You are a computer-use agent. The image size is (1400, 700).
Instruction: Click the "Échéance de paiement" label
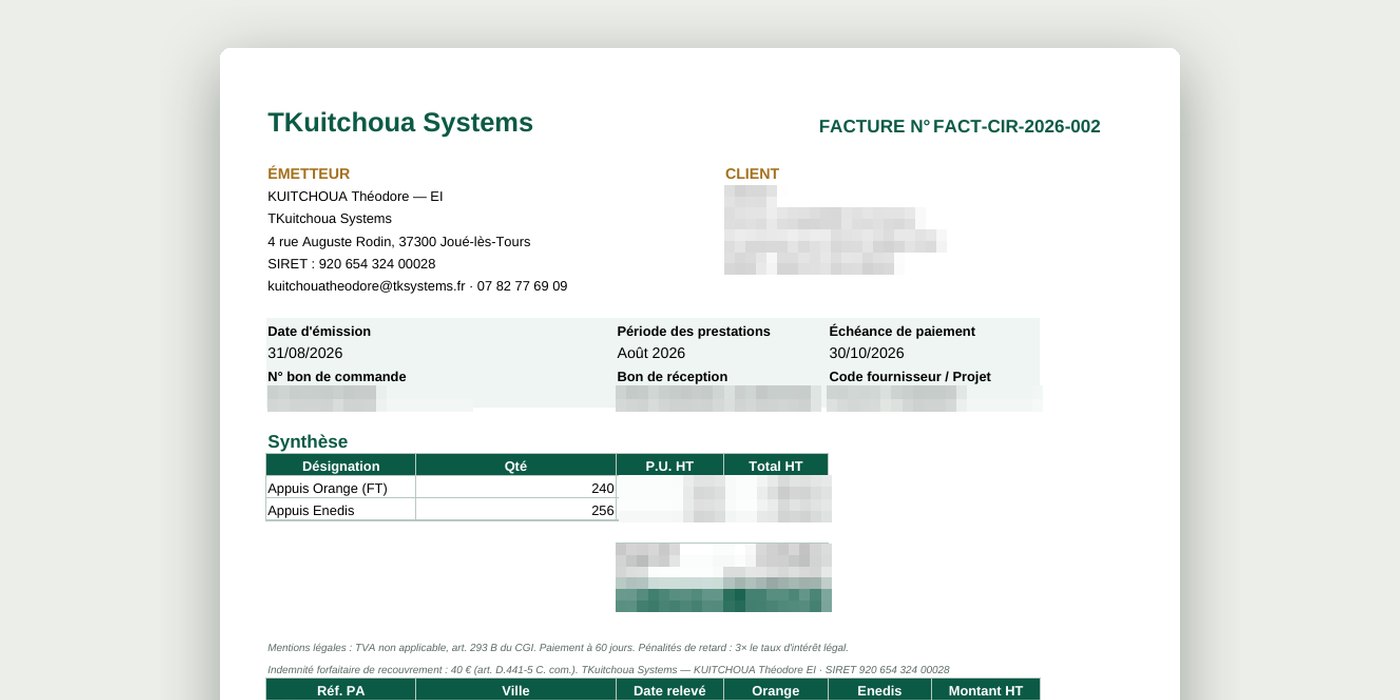(902, 331)
